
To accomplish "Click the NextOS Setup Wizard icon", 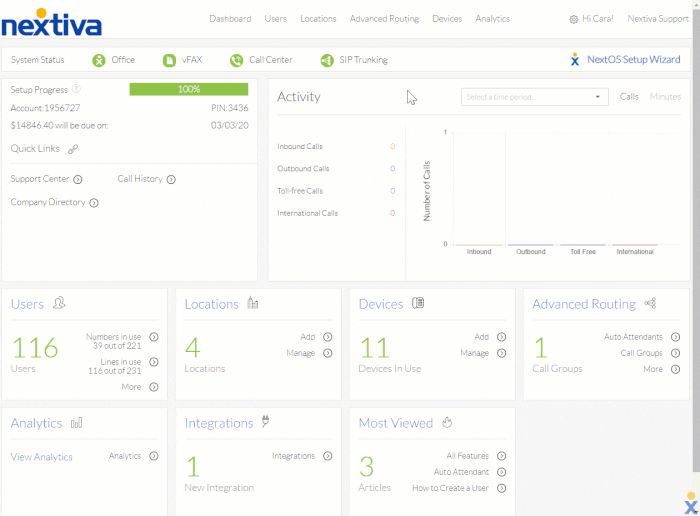I will (575, 59).
